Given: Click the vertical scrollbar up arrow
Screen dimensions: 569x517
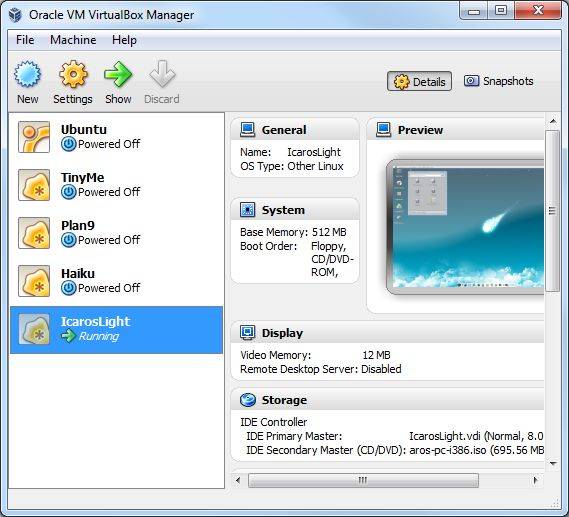Looking at the screenshot, I should point(553,121).
